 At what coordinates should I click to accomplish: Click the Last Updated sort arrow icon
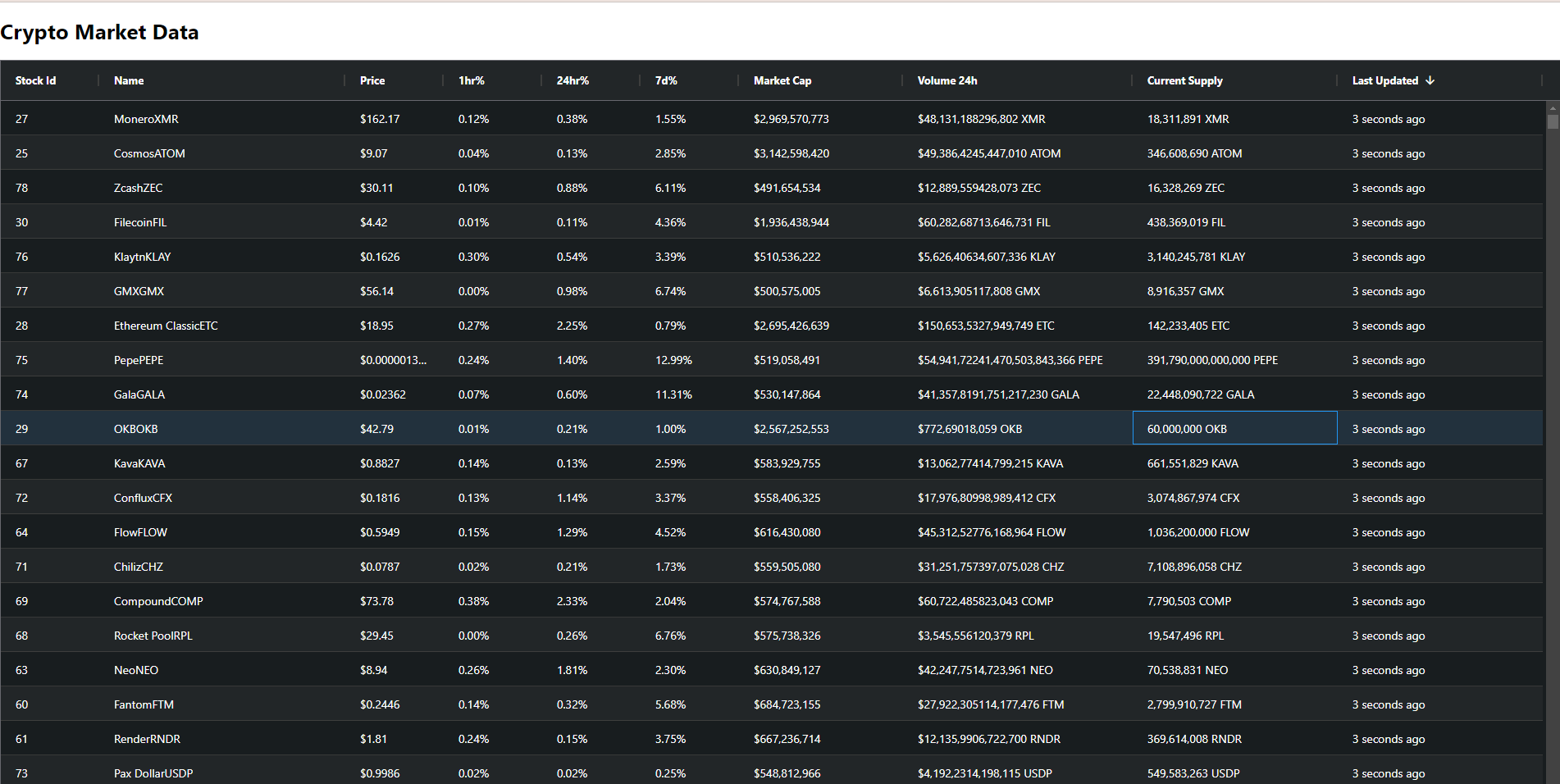(1430, 80)
